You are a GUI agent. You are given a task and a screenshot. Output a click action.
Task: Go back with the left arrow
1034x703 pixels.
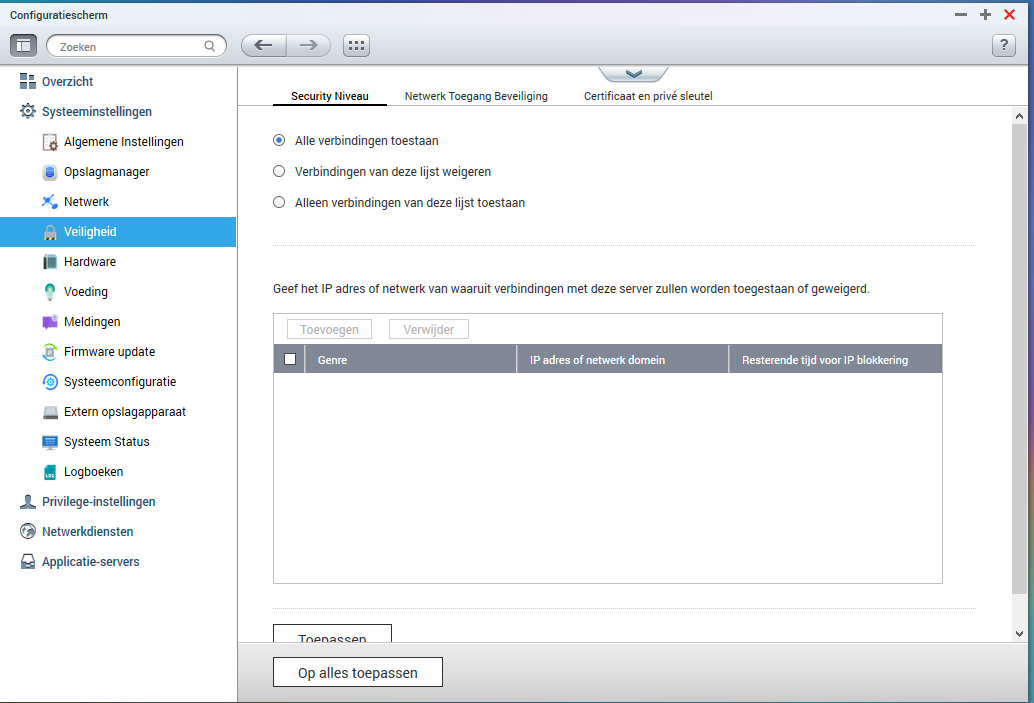coord(264,46)
